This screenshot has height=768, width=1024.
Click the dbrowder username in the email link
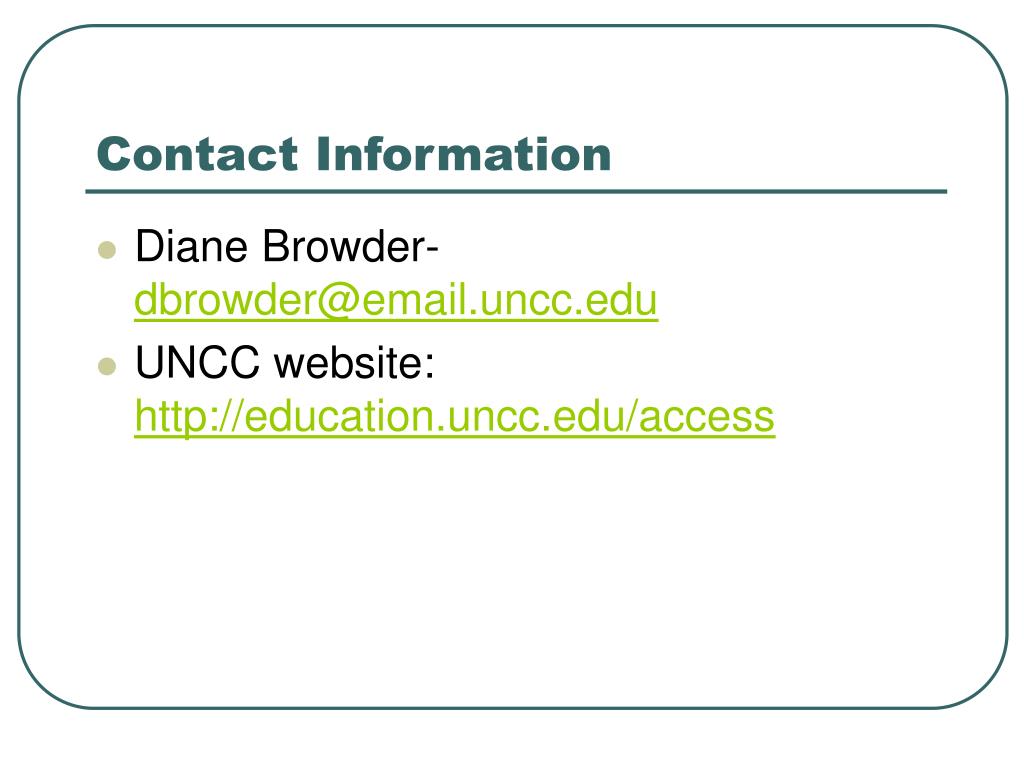pyautogui.click(x=226, y=300)
